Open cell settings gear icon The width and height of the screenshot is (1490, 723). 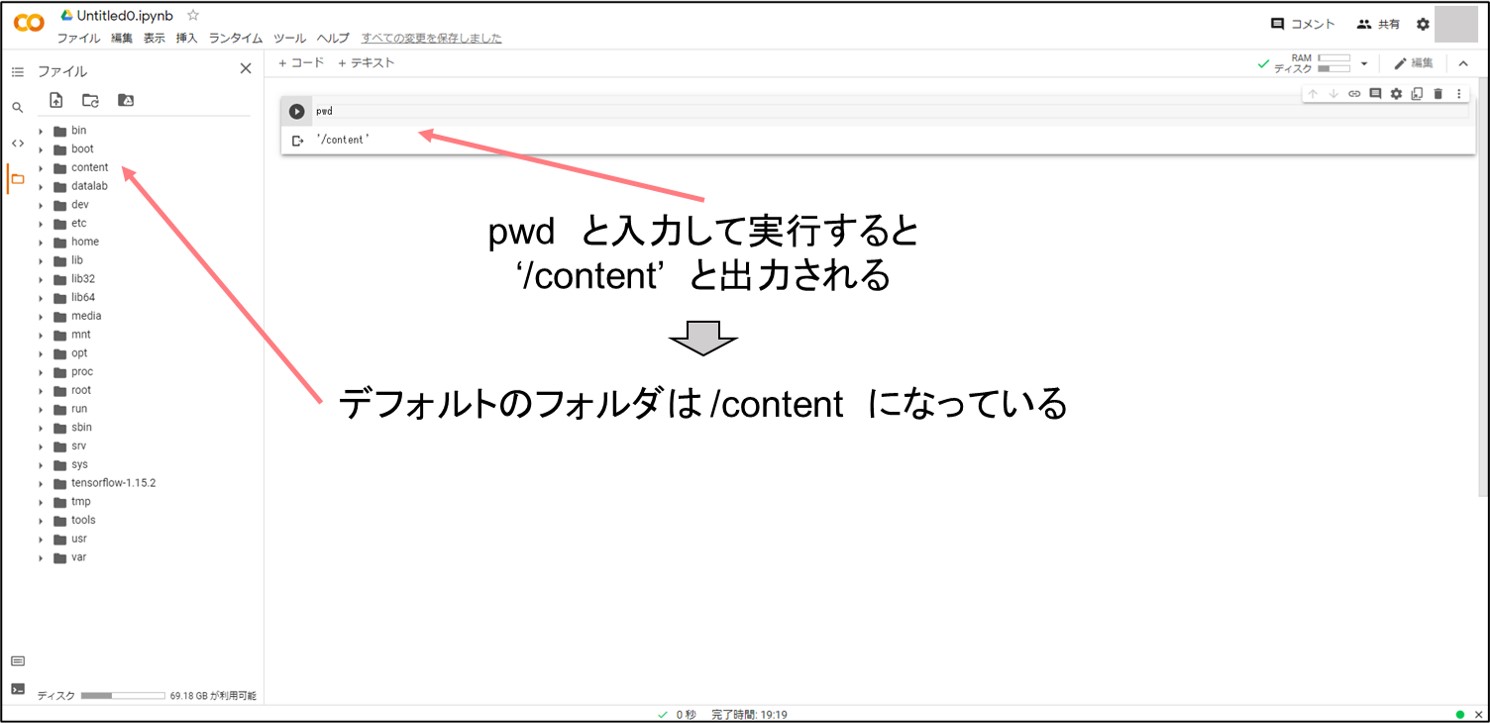tap(1396, 94)
